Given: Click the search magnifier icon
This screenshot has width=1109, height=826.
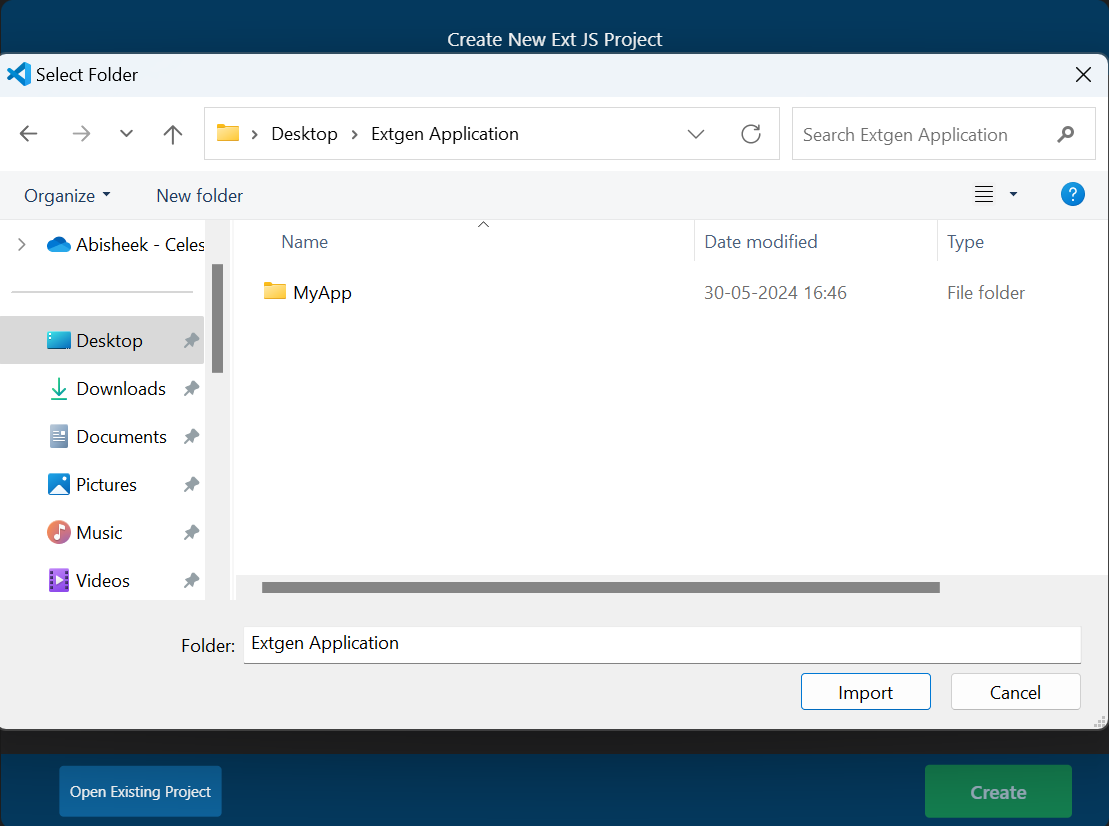Looking at the screenshot, I should coord(1066,134).
